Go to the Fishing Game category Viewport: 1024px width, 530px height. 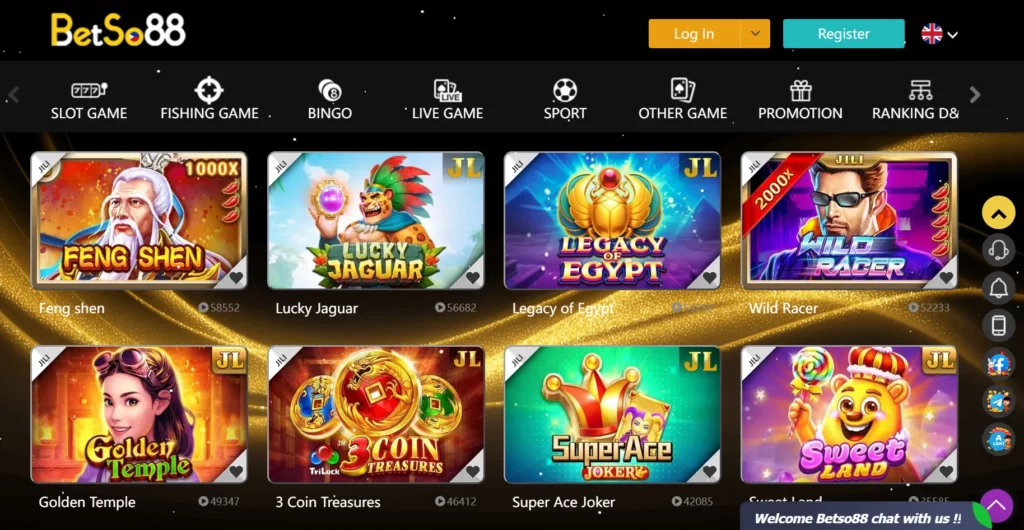pos(209,100)
